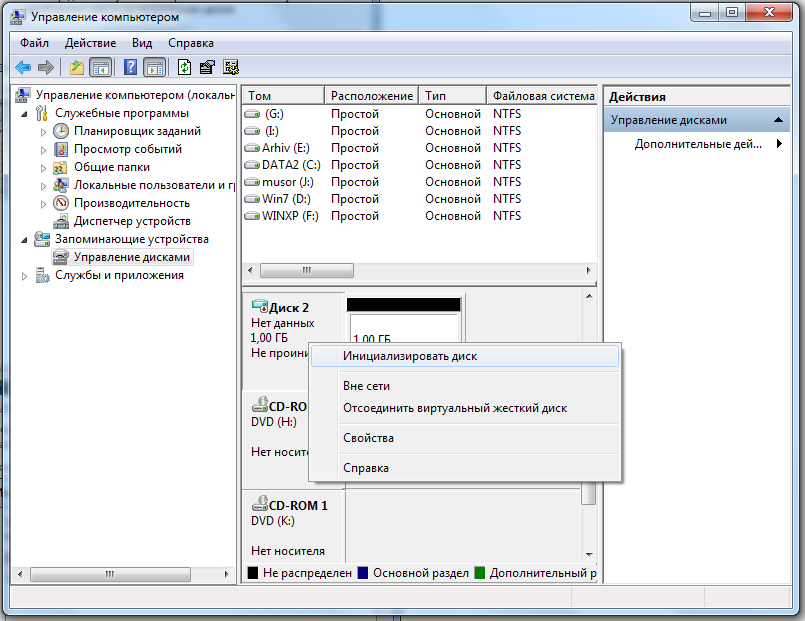This screenshot has height=621, width=805.
Task: Click the Управление компьютером root icon
Action: point(23,95)
